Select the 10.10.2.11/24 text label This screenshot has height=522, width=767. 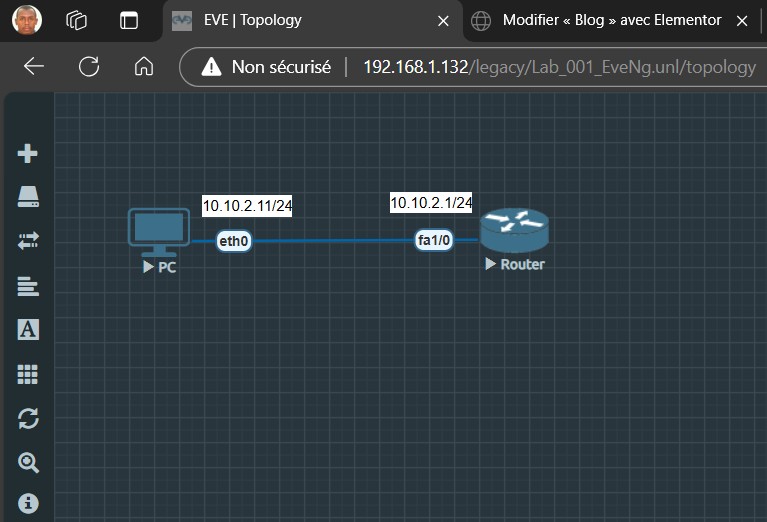[x=247, y=206]
